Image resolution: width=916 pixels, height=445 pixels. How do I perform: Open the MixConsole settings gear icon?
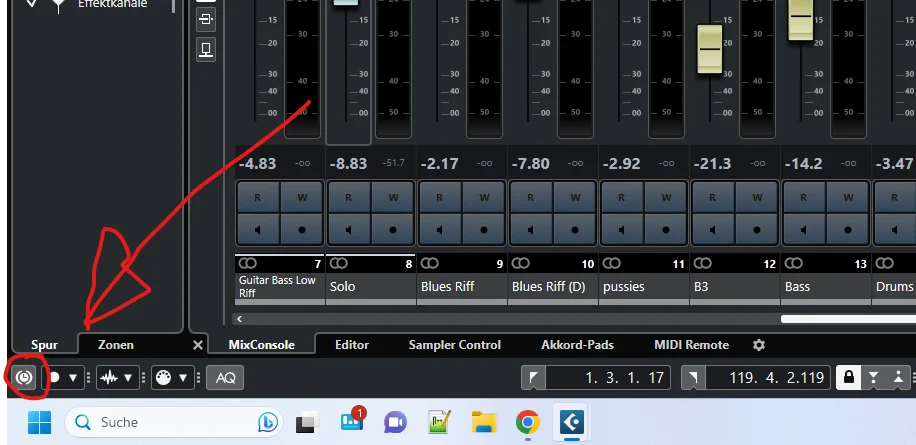759,345
